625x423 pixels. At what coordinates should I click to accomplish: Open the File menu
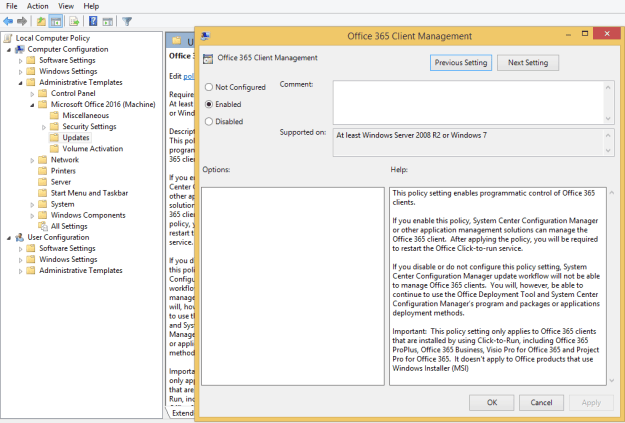pos(12,6)
